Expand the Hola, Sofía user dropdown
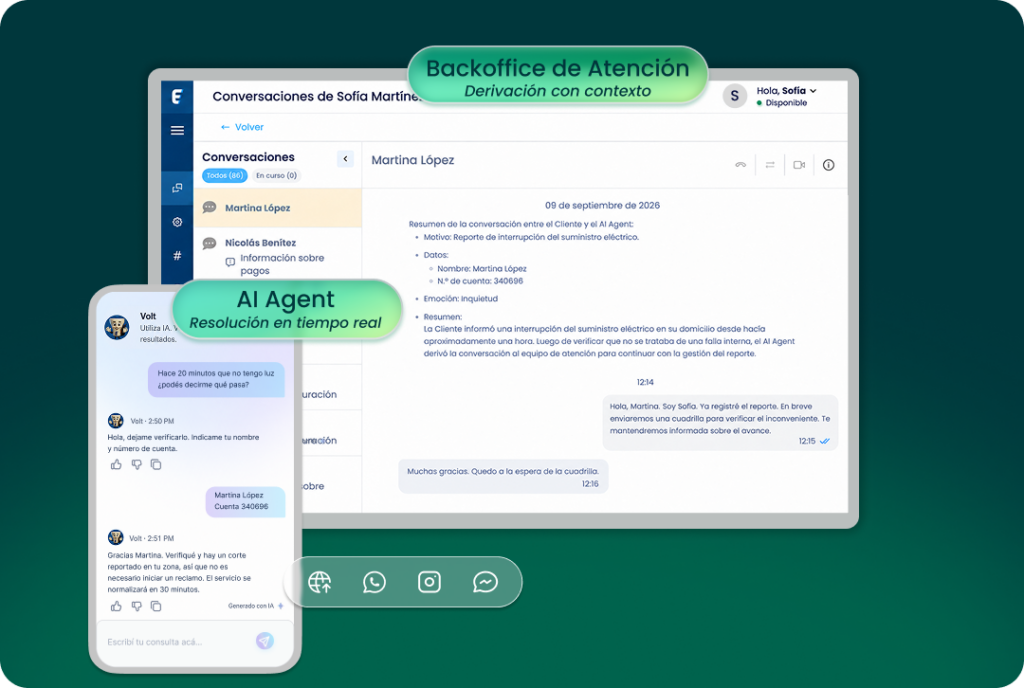 pyautogui.click(x=786, y=91)
